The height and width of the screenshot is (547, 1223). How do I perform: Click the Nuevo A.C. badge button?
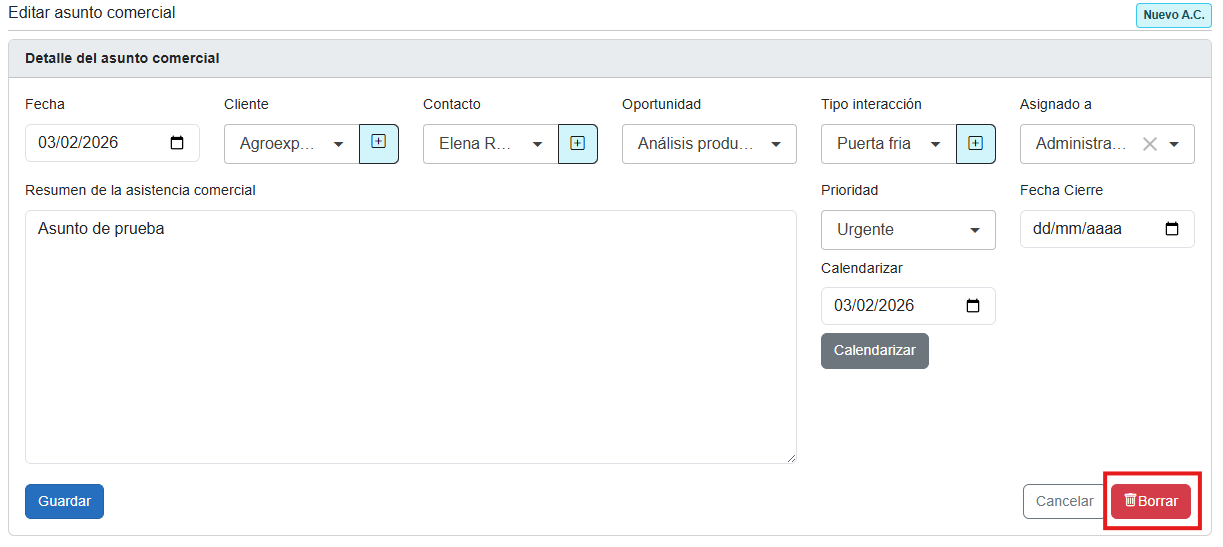pos(1173,16)
